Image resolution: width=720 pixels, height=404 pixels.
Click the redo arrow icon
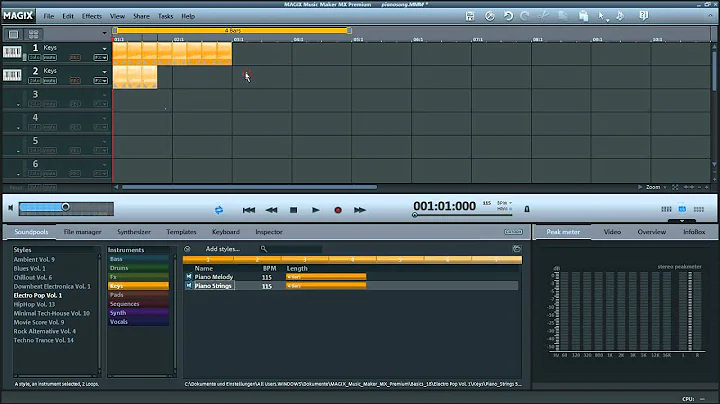point(525,16)
